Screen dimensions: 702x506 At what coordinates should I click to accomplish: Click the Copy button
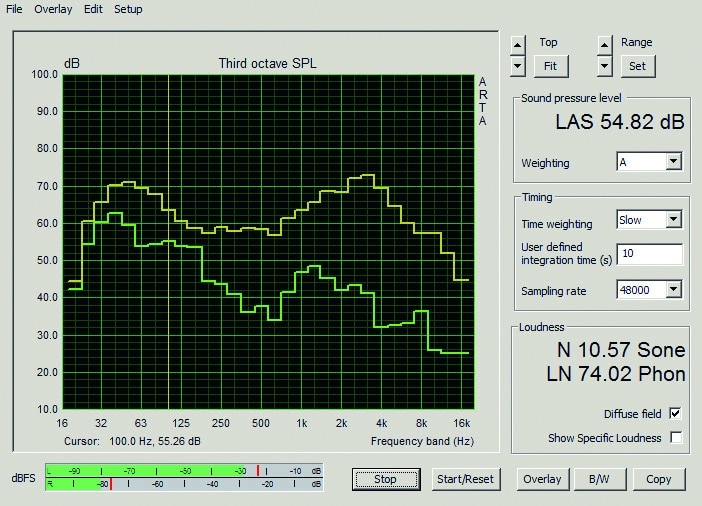tap(658, 479)
